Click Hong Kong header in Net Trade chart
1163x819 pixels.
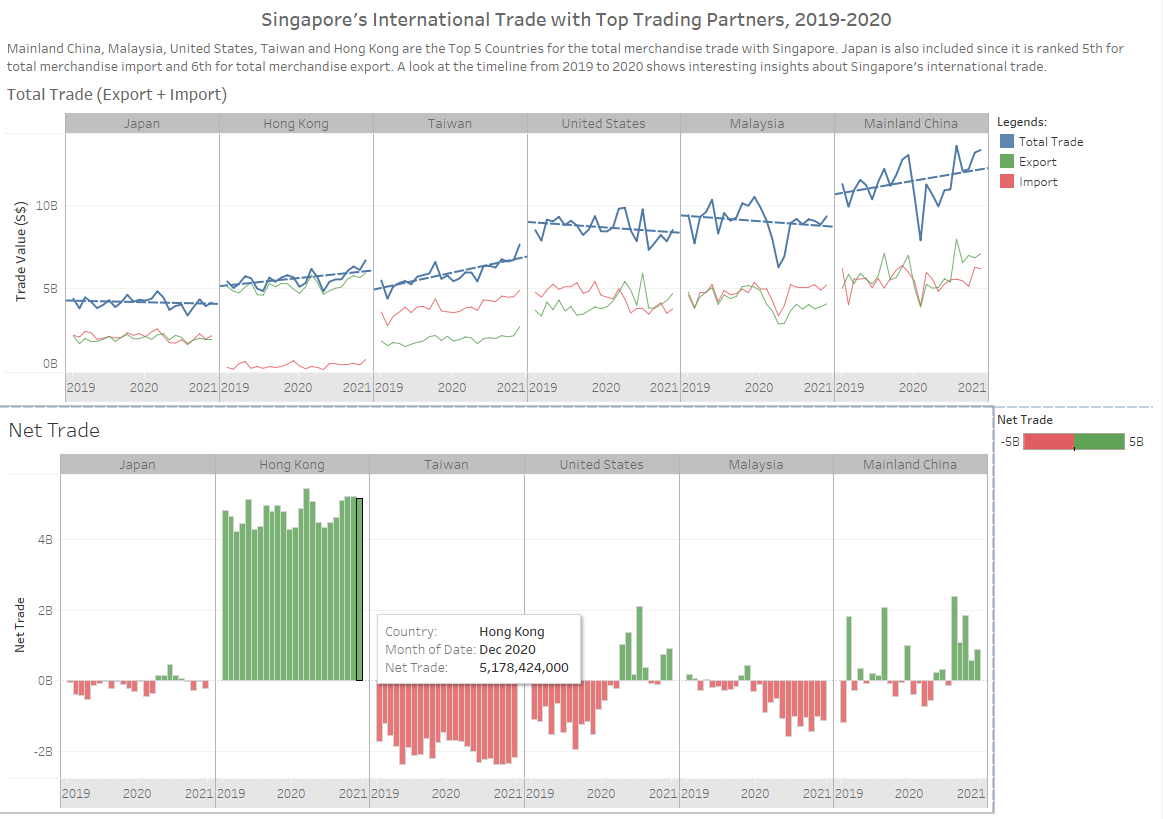point(291,465)
